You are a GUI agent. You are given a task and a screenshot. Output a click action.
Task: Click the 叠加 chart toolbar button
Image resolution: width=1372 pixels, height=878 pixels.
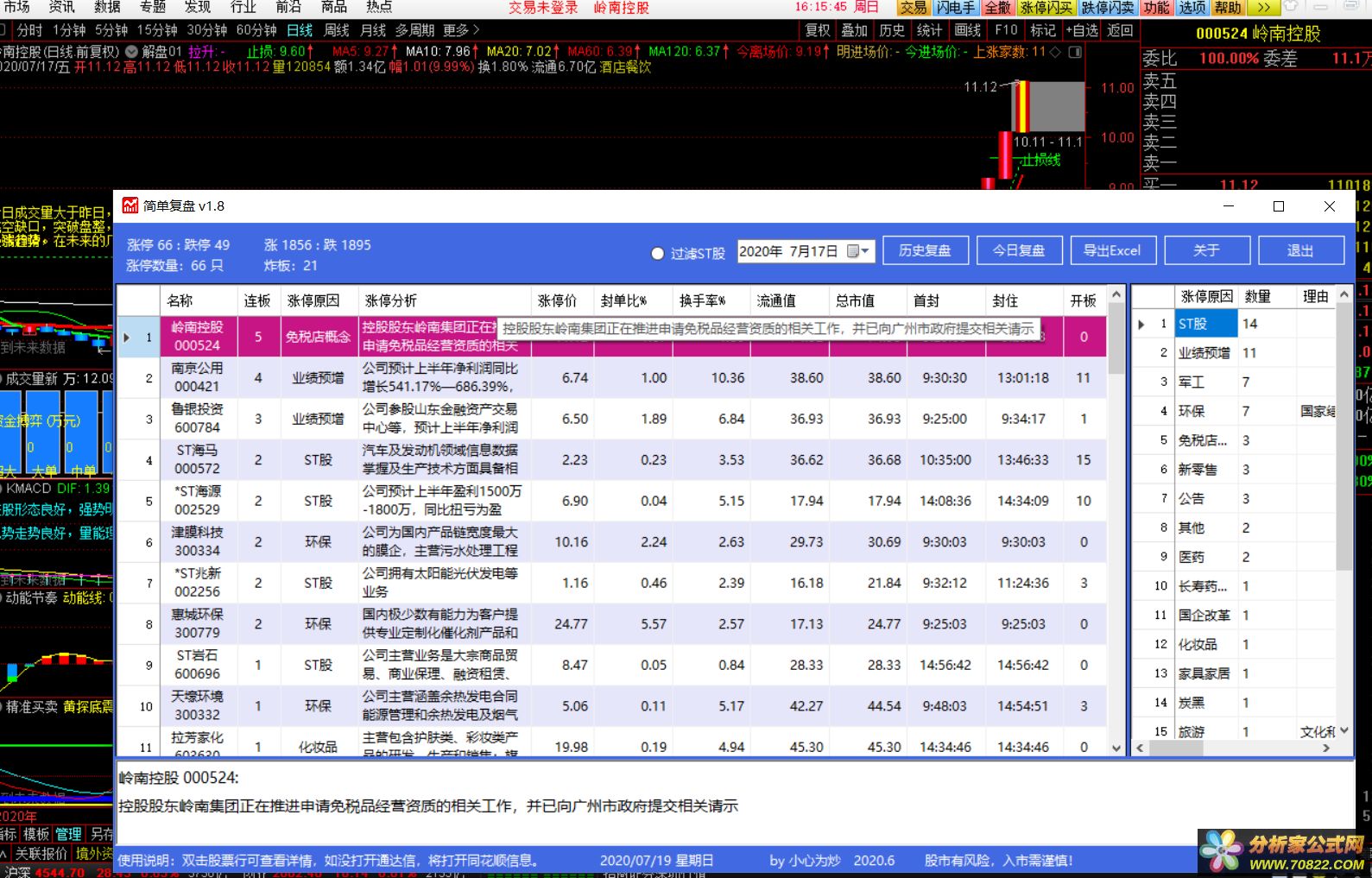pyautogui.click(x=855, y=30)
